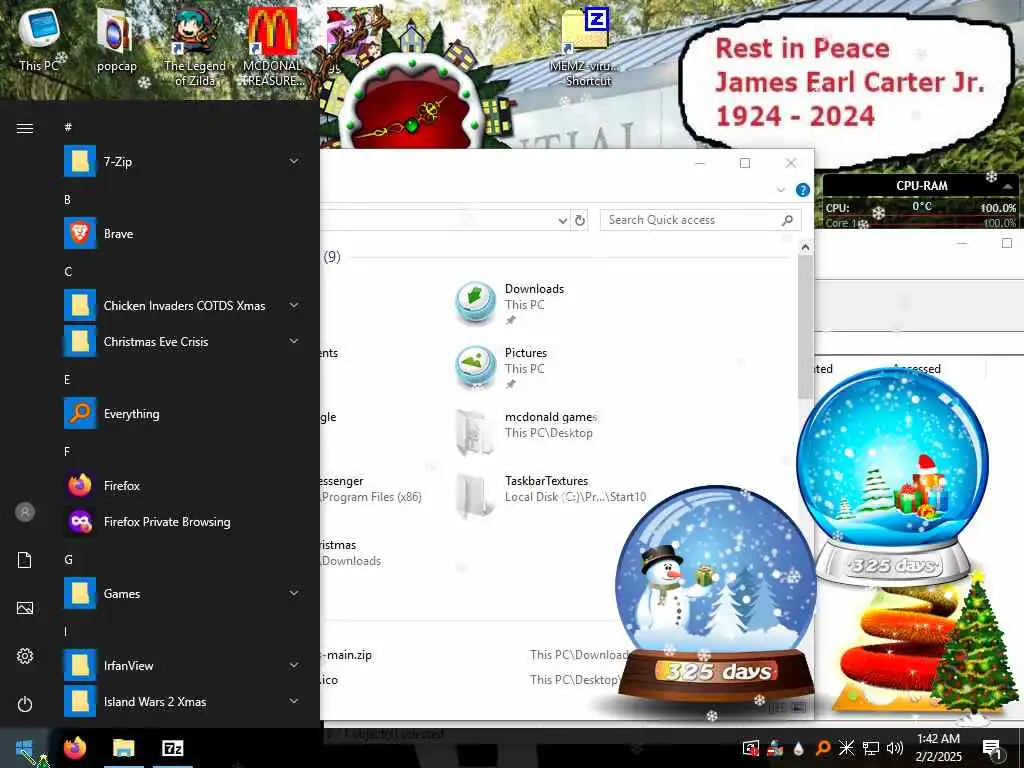The width and height of the screenshot is (1024, 768).
Task: Click the water drop tray icon
Action: [x=799, y=748]
